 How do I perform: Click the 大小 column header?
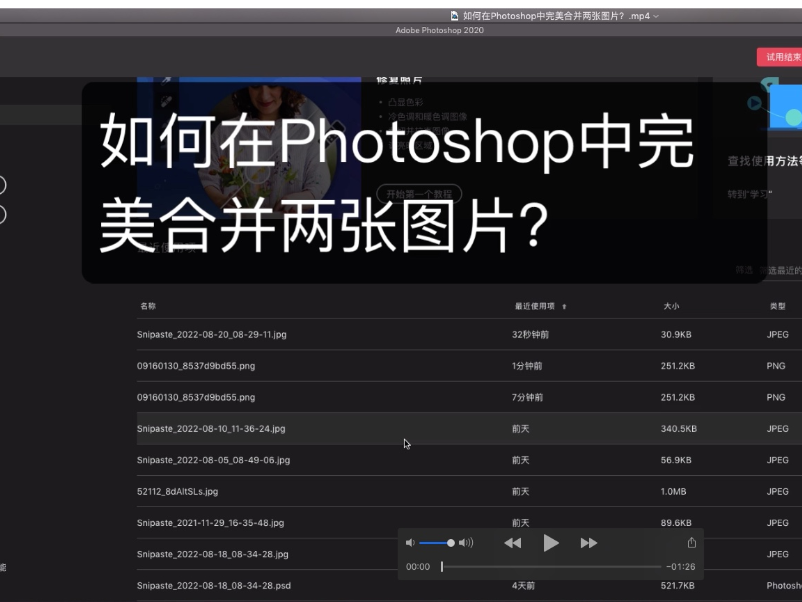[x=672, y=306]
